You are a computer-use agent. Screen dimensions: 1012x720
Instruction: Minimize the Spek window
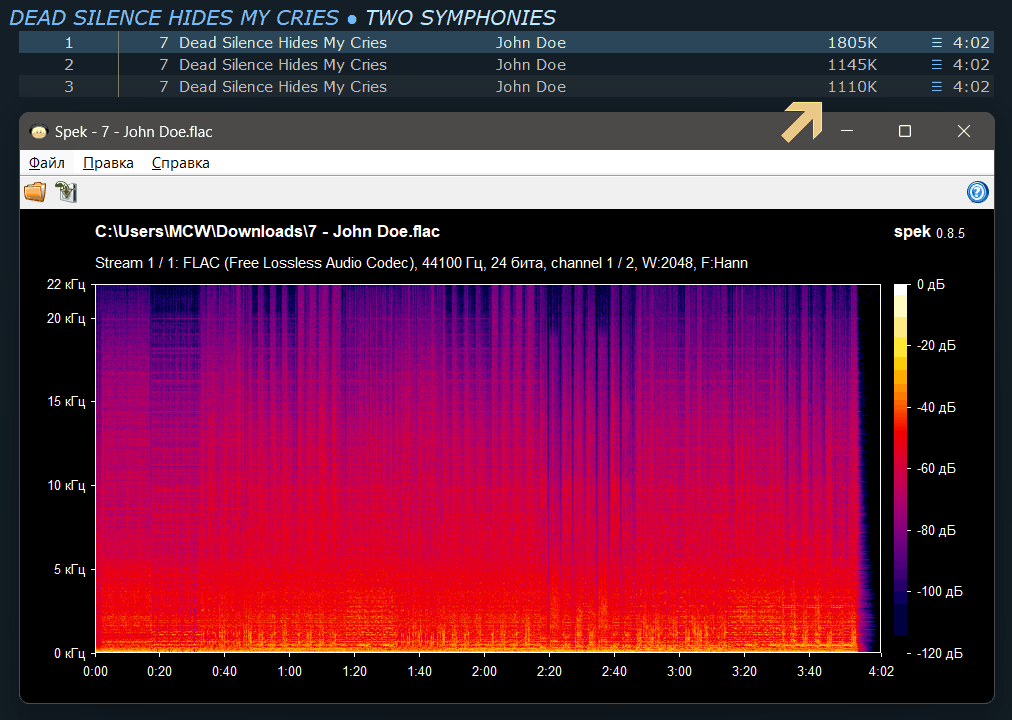click(x=846, y=132)
